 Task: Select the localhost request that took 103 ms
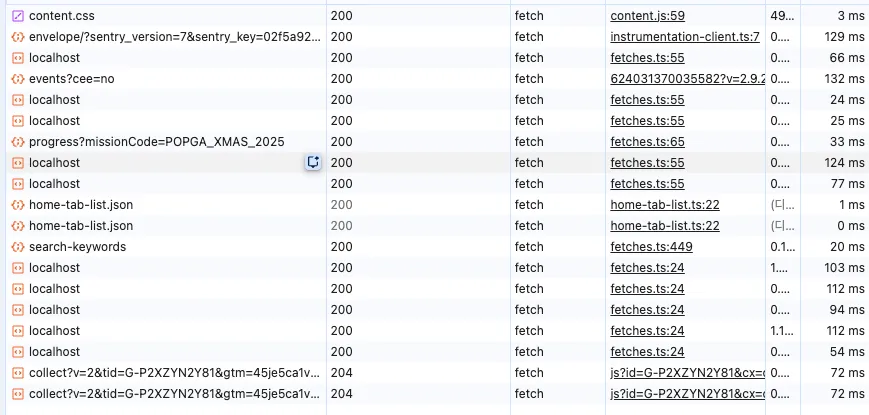point(54,268)
